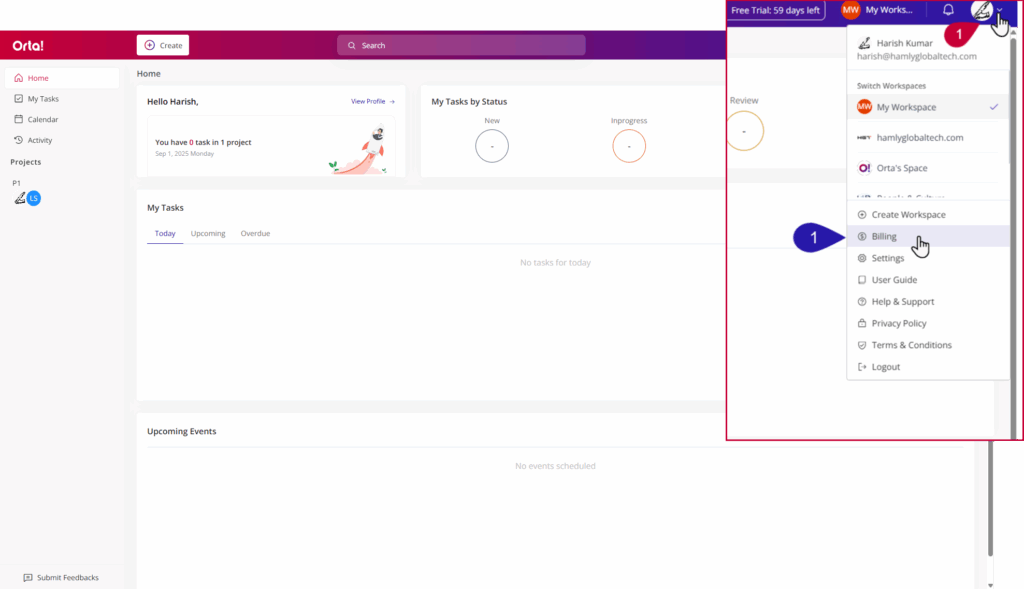Click the Search input field
1024x589 pixels.
tap(461, 45)
